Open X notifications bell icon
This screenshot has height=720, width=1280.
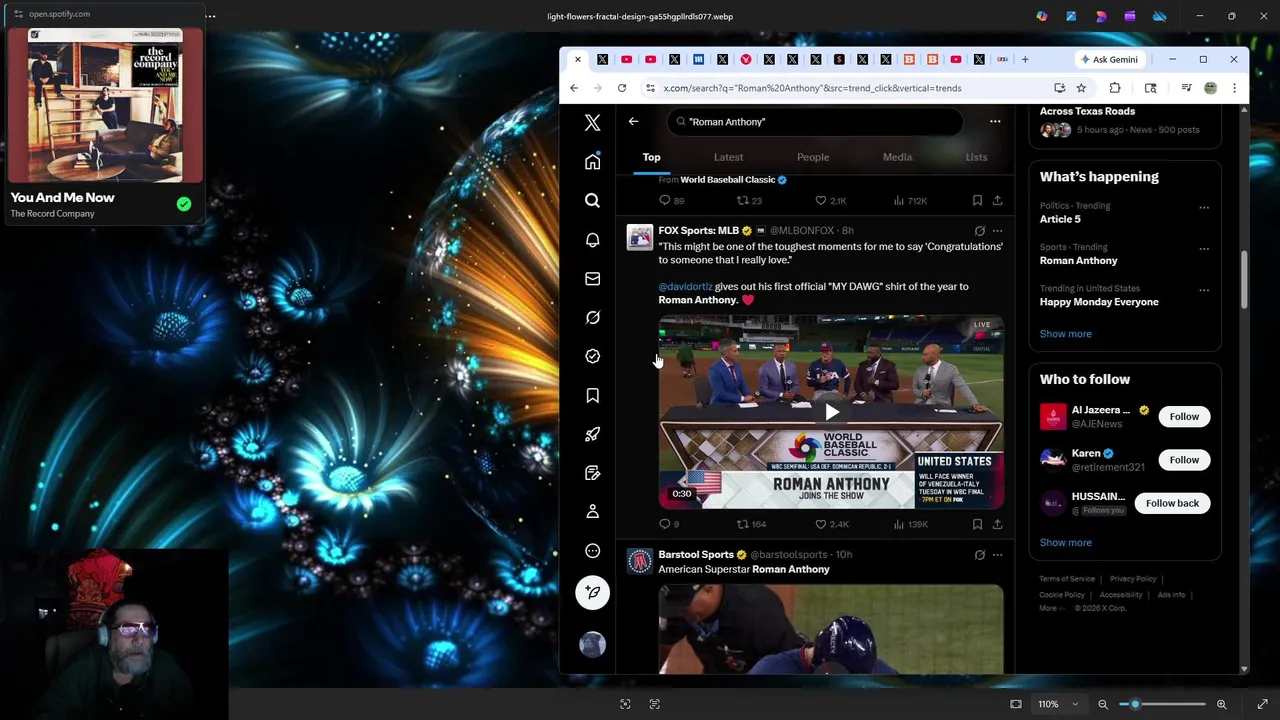592,240
